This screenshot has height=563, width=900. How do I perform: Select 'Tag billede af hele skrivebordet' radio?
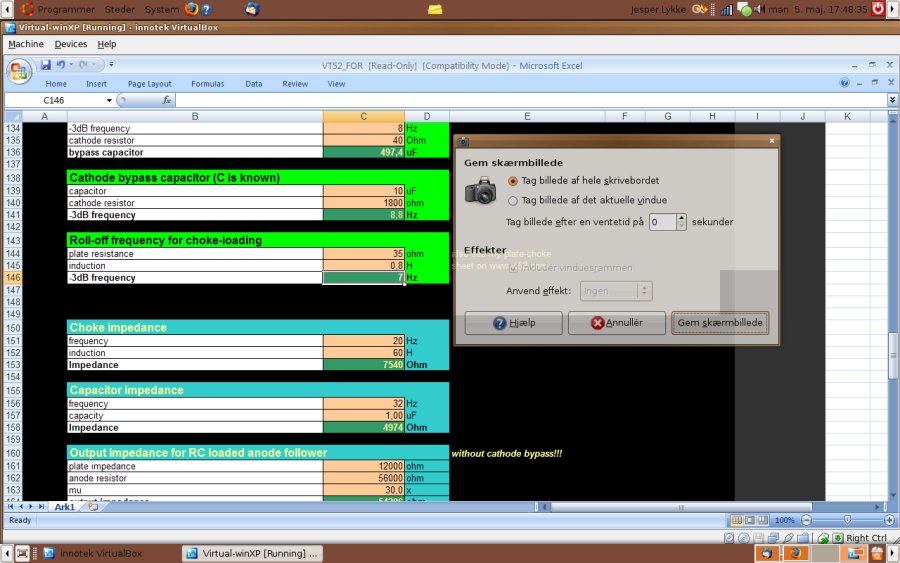point(513,181)
